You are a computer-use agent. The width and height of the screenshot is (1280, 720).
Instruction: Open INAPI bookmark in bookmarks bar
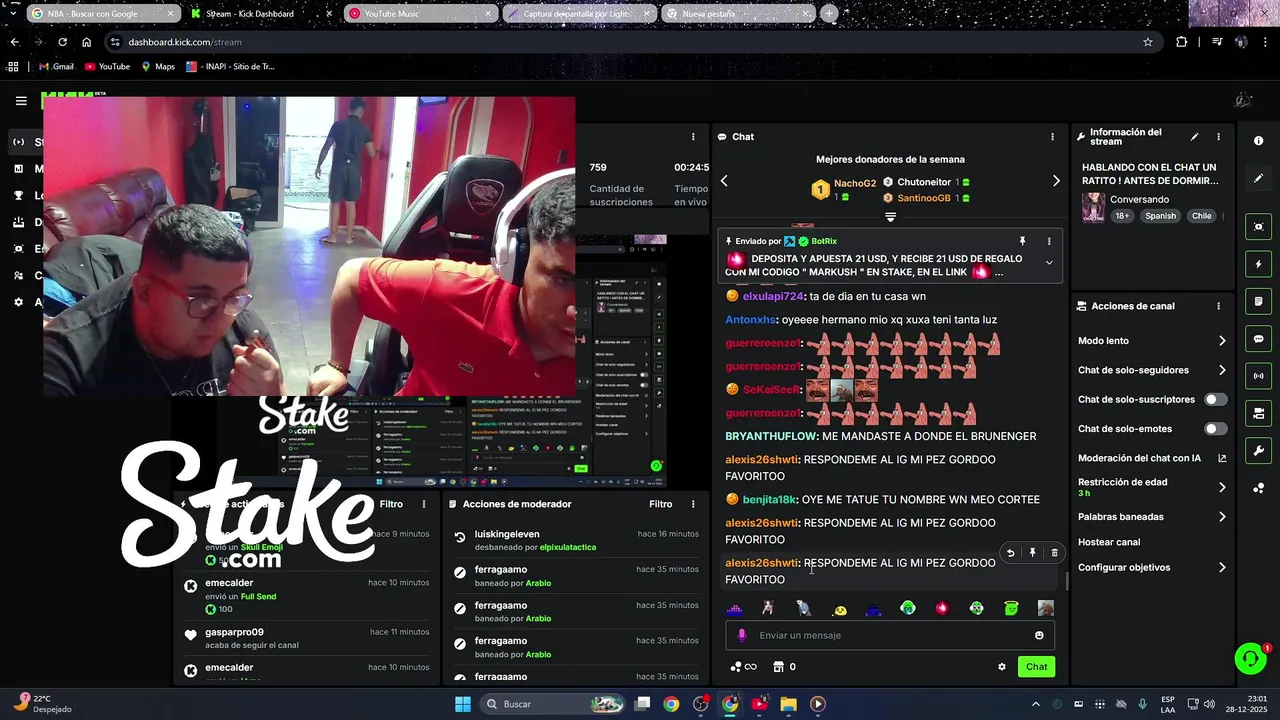(x=230, y=67)
